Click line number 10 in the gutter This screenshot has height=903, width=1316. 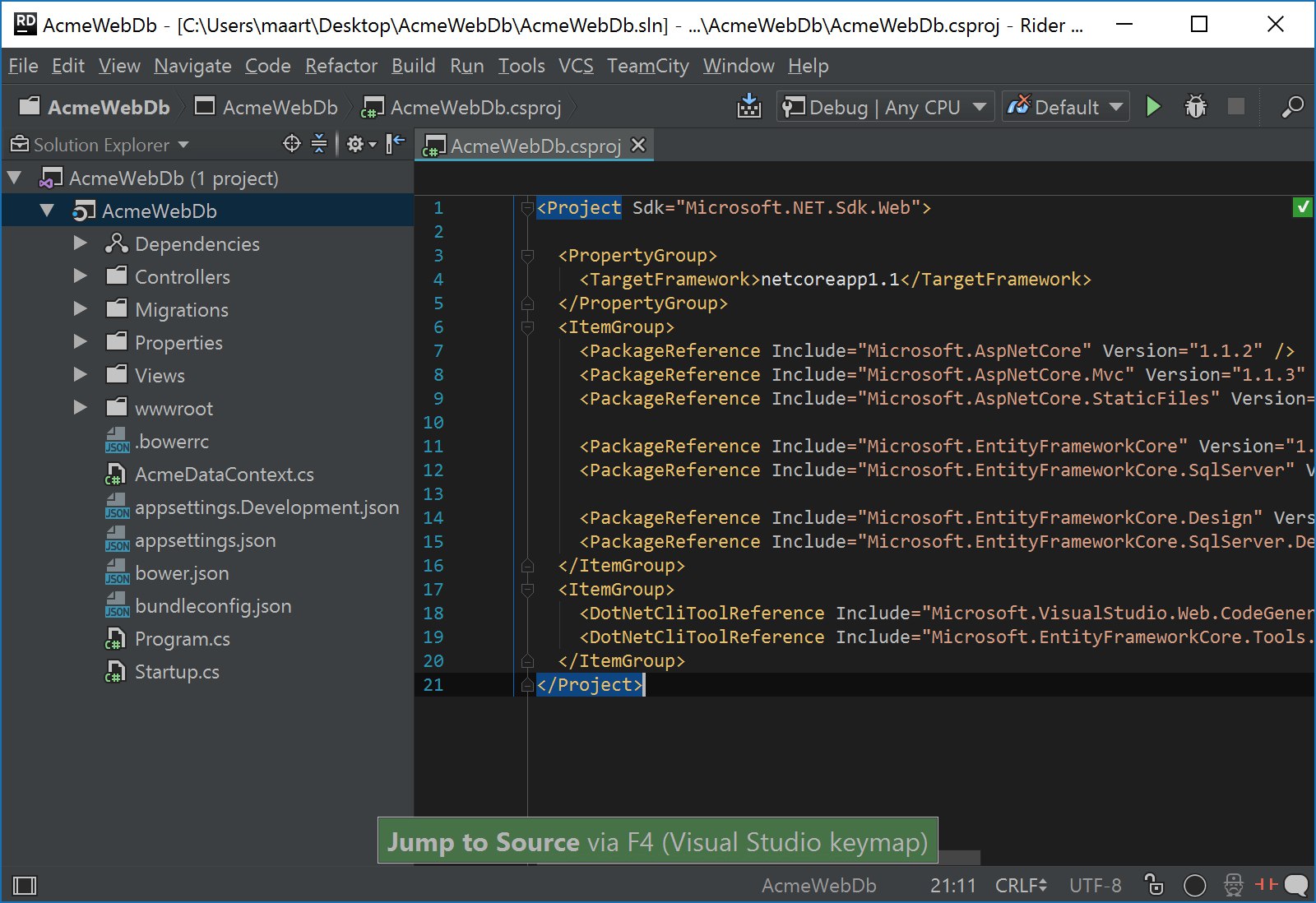click(x=433, y=422)
